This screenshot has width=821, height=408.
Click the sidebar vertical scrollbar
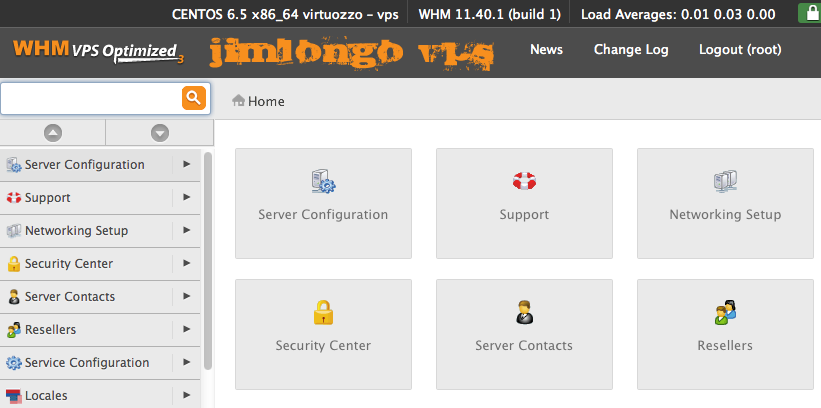coord(208,261)
